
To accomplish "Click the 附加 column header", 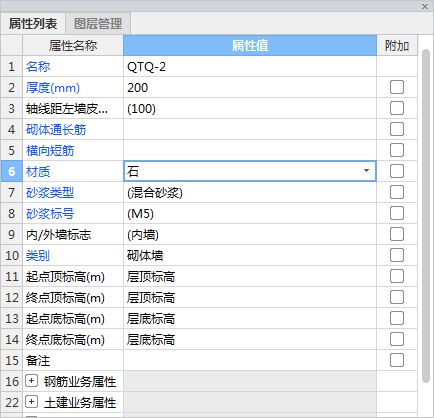I will [397, 45].
